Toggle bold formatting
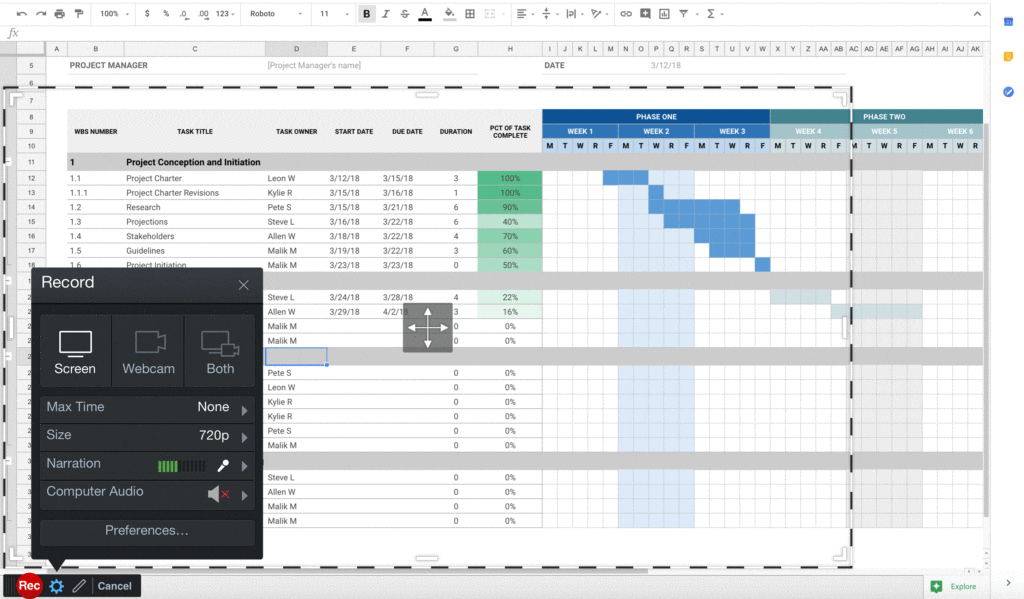 (366, 14)
